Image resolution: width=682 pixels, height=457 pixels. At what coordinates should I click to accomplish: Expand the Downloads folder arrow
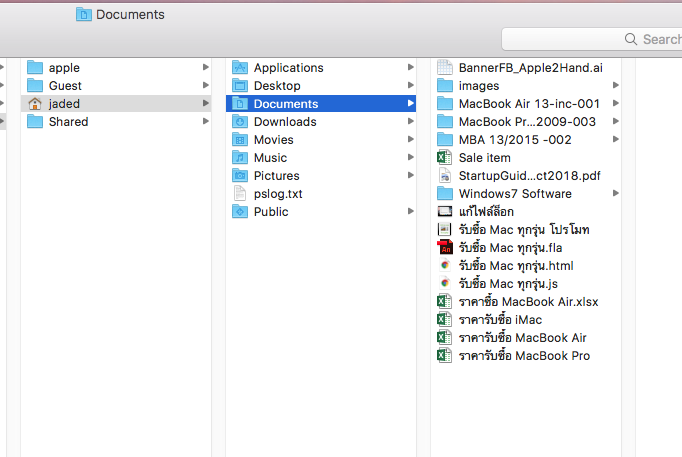411,121
